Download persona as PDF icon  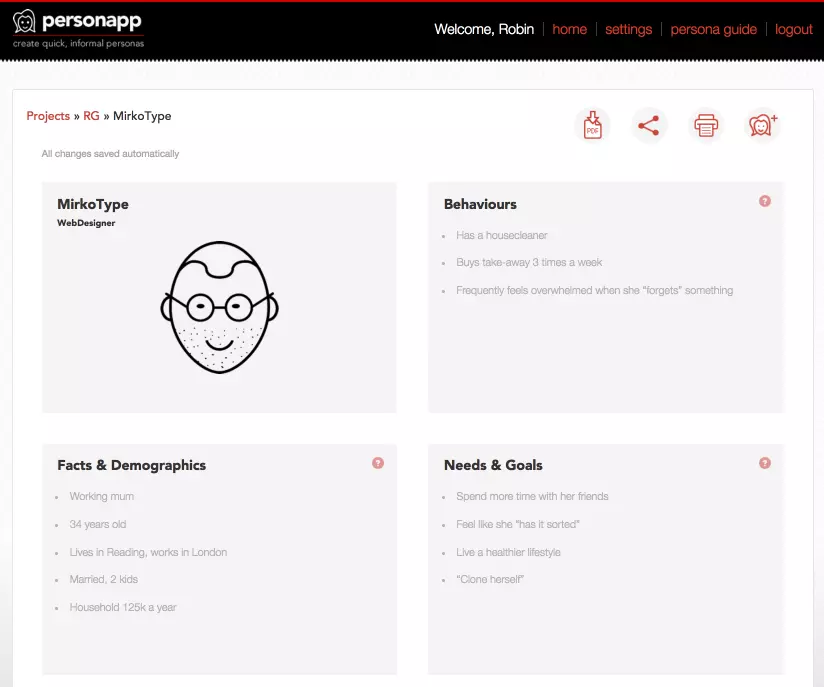click(593, 126)
